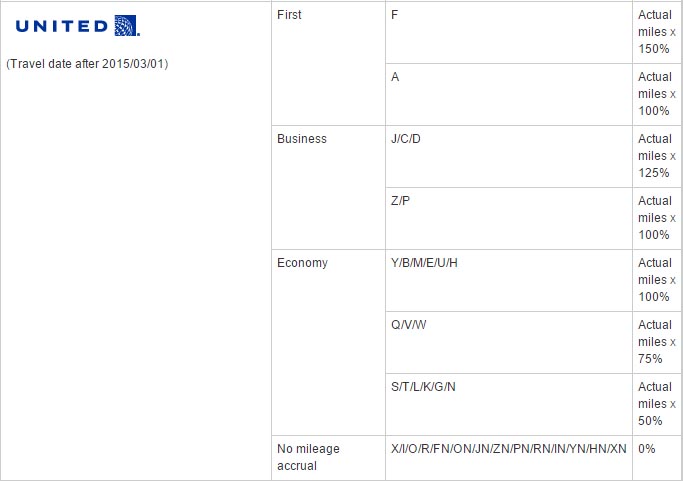The image size is (683, 481).
Task: Click the UNITED wordmark text
Action: pyautogui.click(x=62, y=26)
